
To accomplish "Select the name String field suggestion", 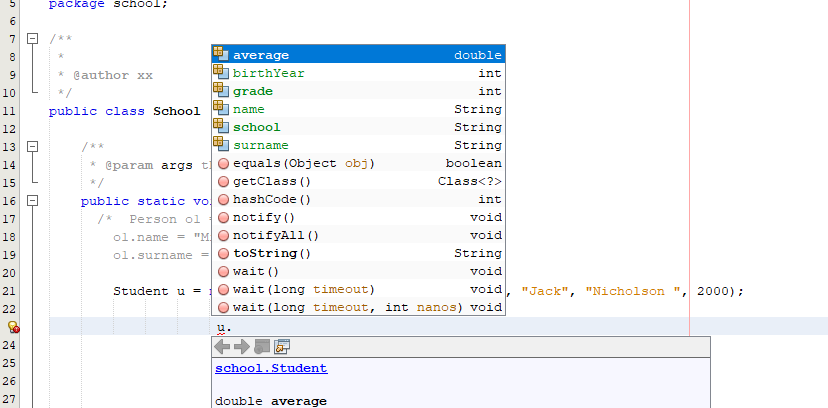I will pyautogui.click(x=359, y=109).
